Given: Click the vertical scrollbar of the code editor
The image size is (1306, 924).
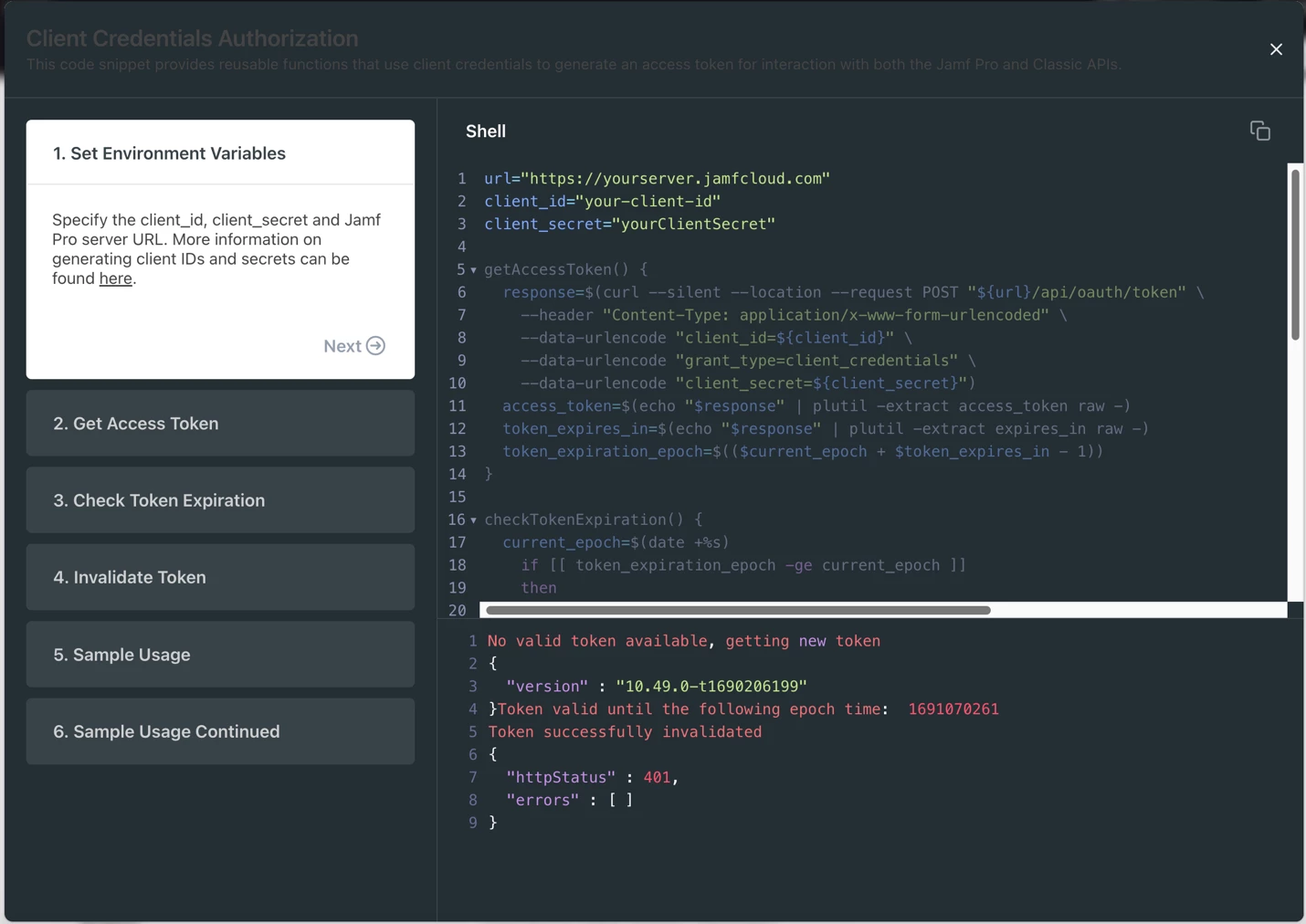Looking at the screenshot, I should [1295, 255].
